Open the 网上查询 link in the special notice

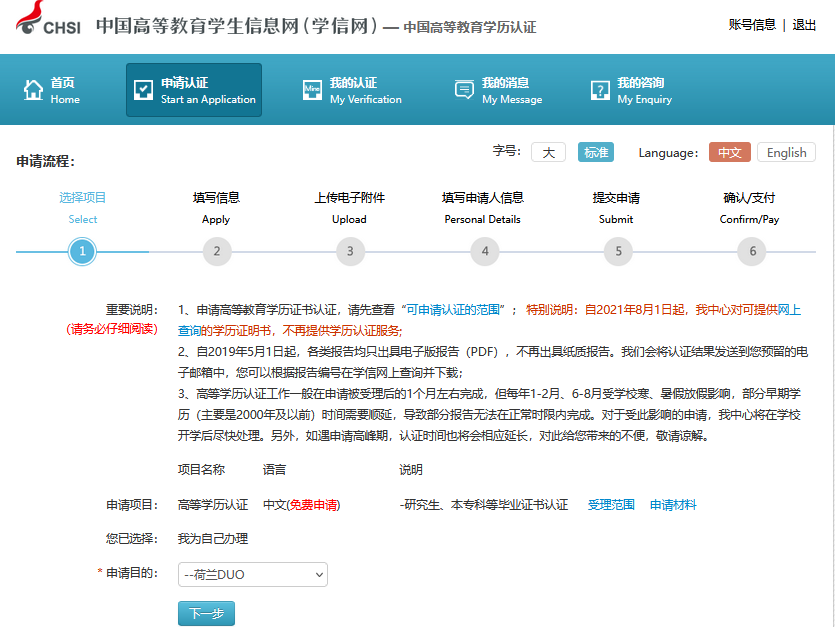789,310
